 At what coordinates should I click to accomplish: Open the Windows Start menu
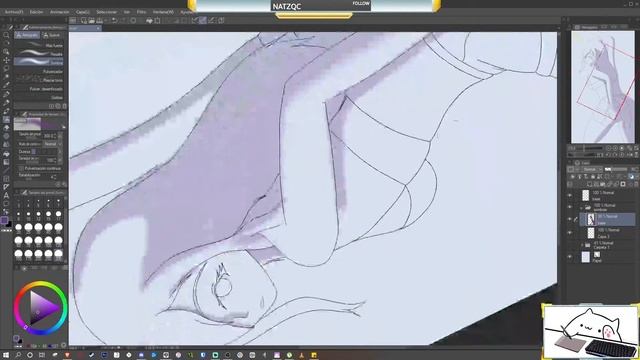(6, 355)
